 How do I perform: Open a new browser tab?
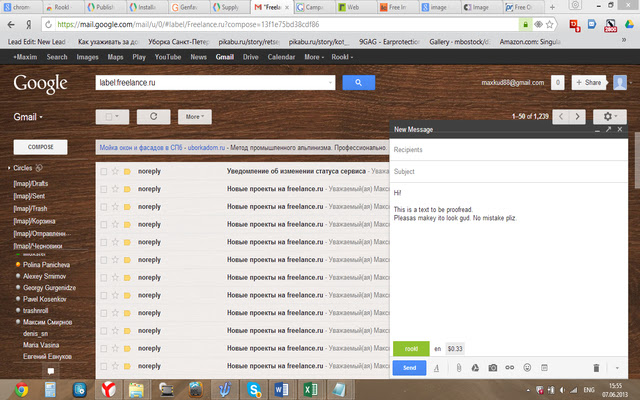pos(552,7)
